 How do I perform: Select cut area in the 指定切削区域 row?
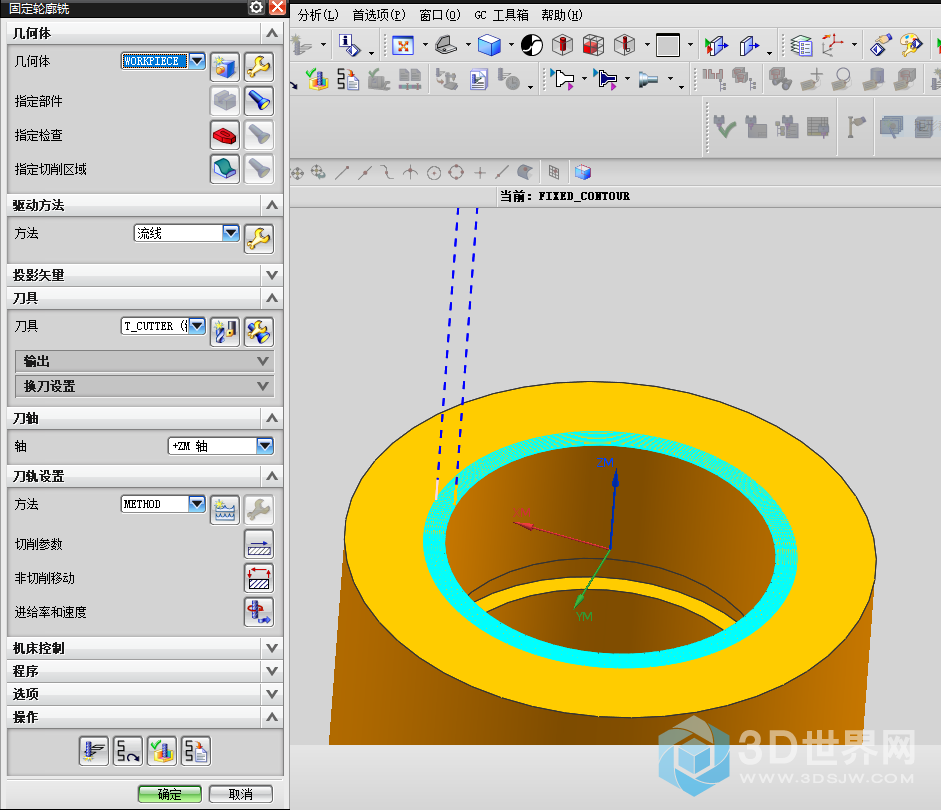click(225, 169)
